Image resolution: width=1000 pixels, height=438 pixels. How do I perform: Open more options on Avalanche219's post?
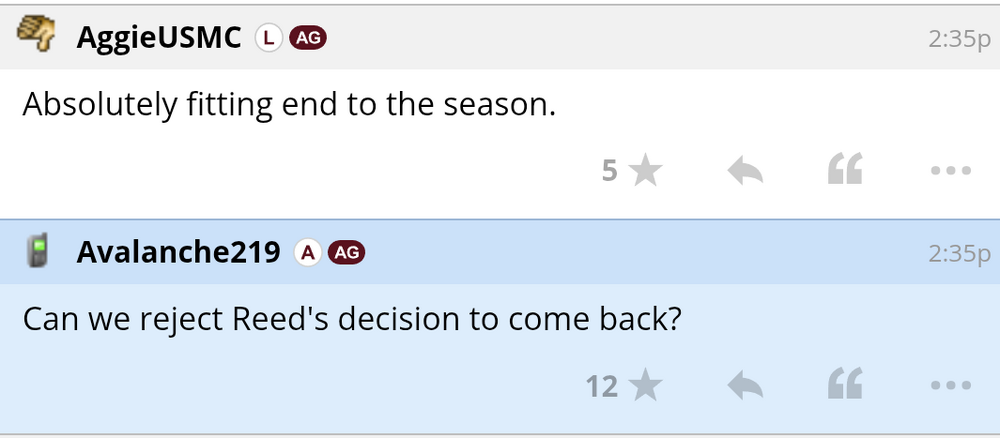click(950, 385)
